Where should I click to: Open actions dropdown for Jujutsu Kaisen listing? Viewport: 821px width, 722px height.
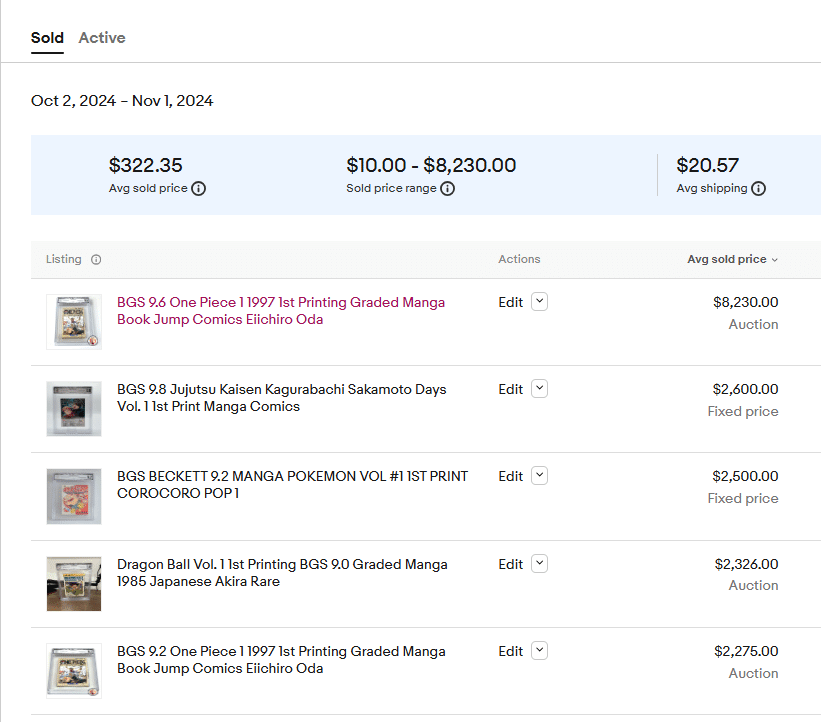click(539, 389)
